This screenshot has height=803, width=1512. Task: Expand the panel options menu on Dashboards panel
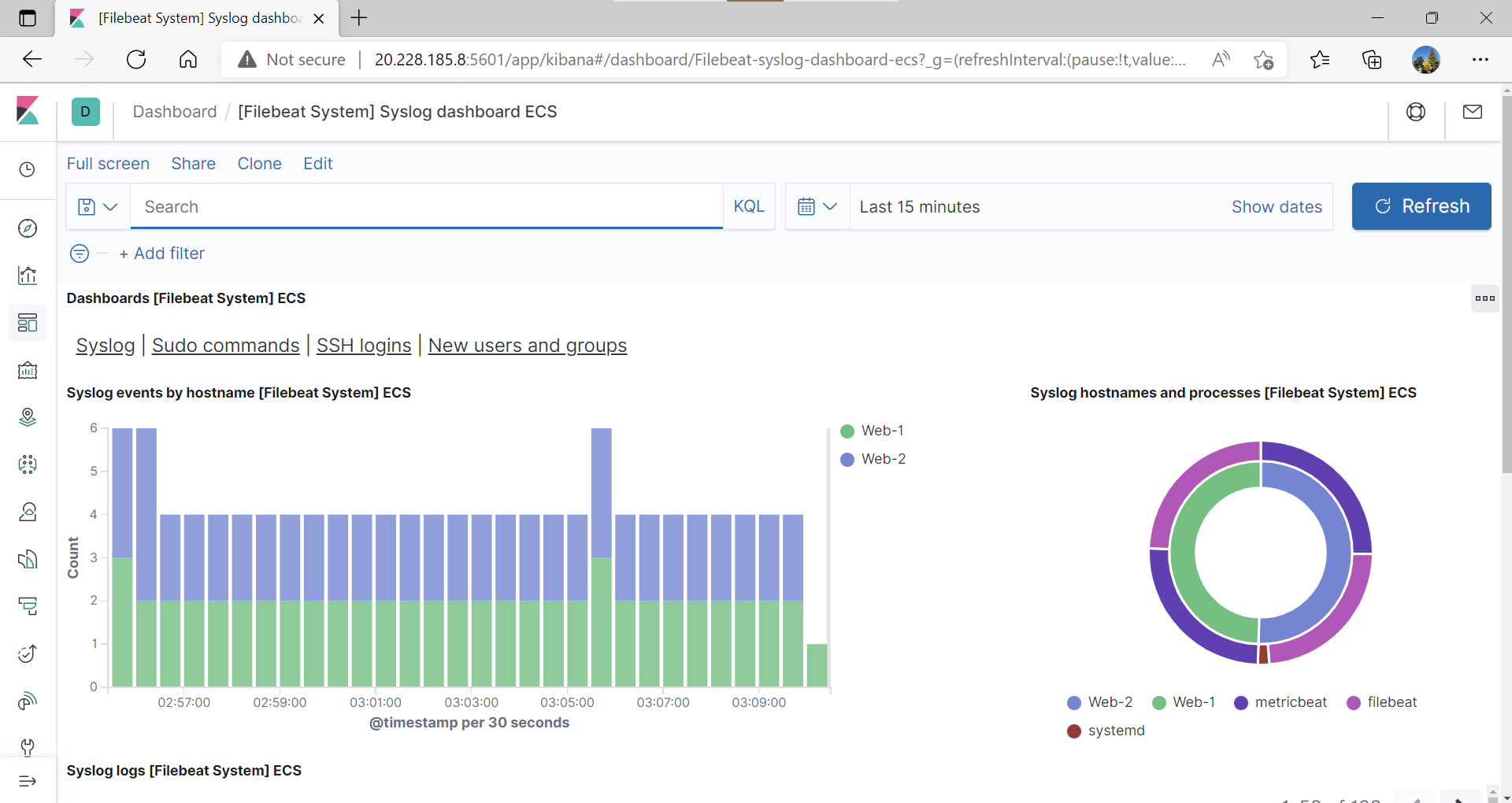click(1485, 298)
